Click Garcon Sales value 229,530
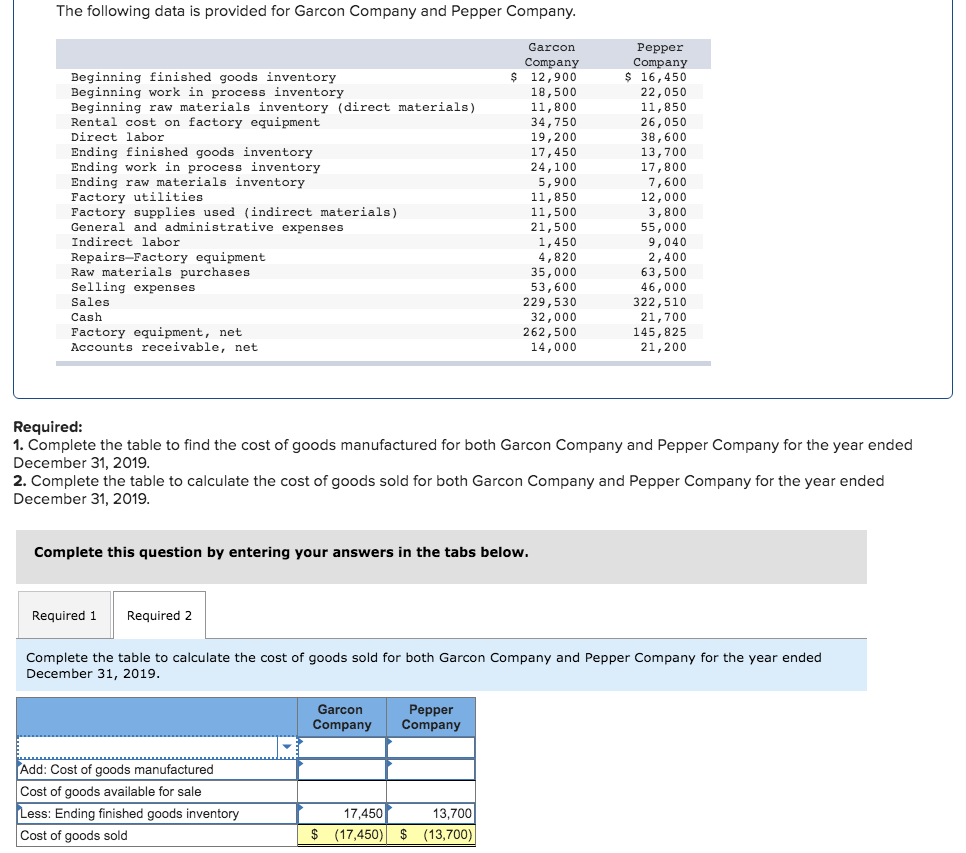The height and width of the screenshot is (853, 966). pyautogui.click(x=550, y=302)
